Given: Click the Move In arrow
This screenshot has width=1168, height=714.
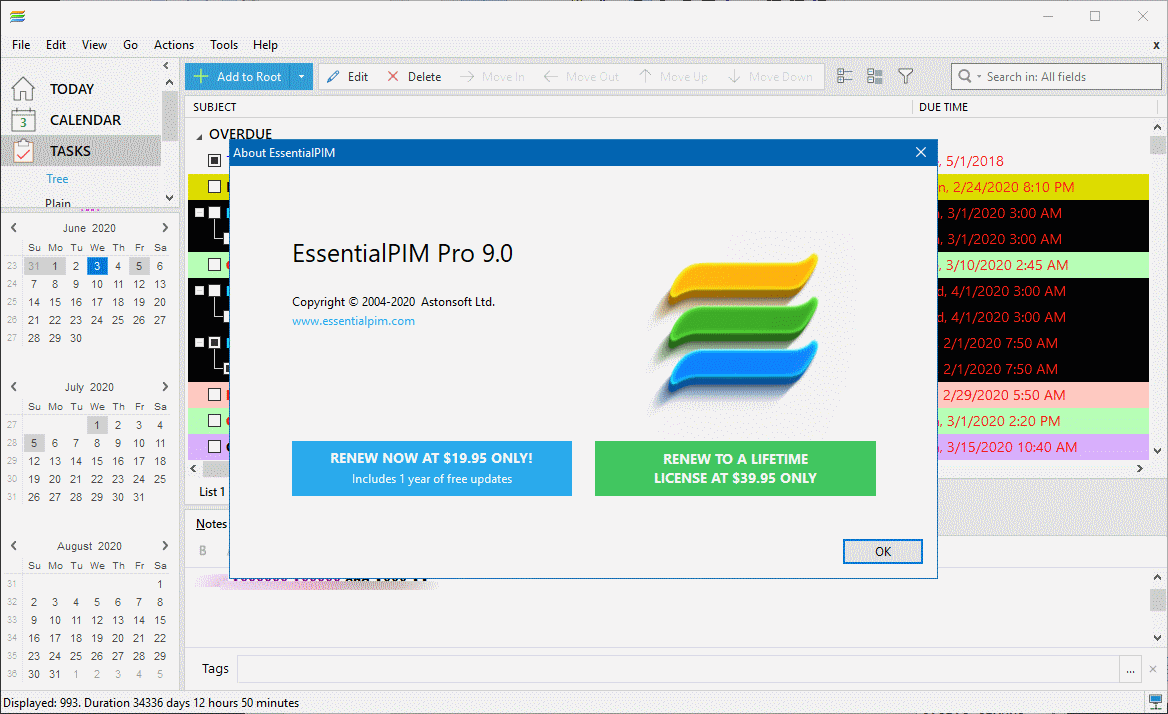Looking at the screenshot, I should tap(467, 77).
